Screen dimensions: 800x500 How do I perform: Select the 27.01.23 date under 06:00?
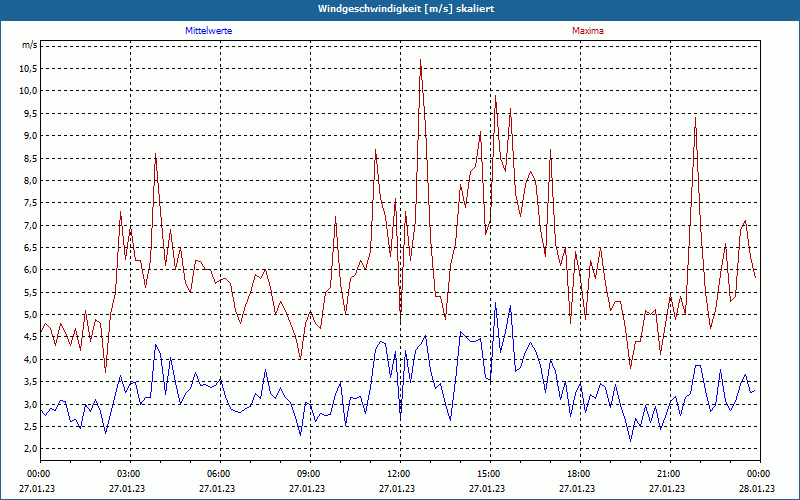[218, 488]
